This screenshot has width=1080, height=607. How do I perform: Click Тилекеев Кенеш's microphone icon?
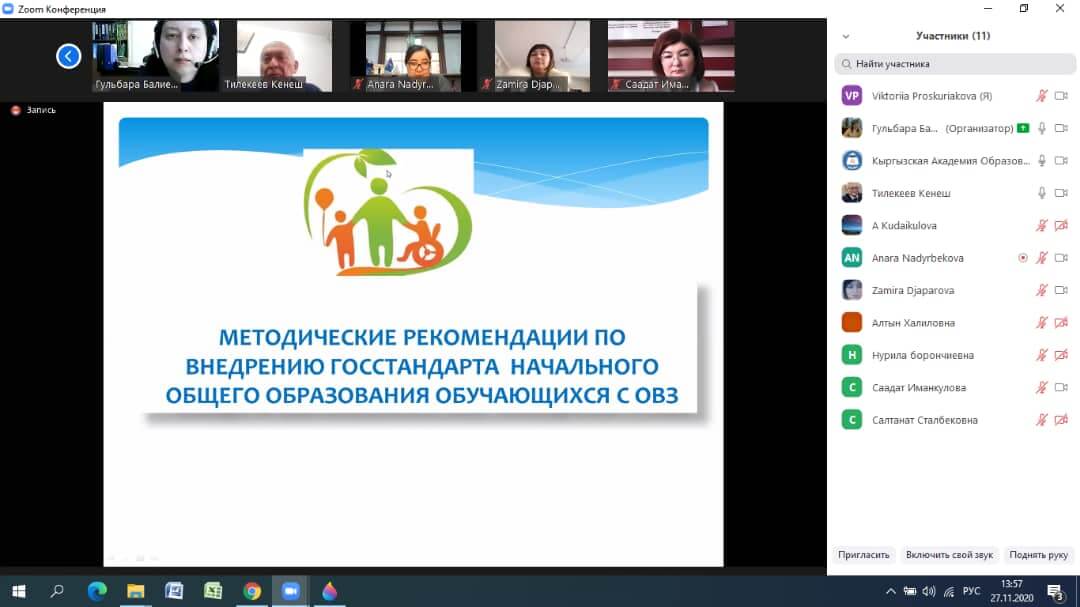[x=1041, y=193]
